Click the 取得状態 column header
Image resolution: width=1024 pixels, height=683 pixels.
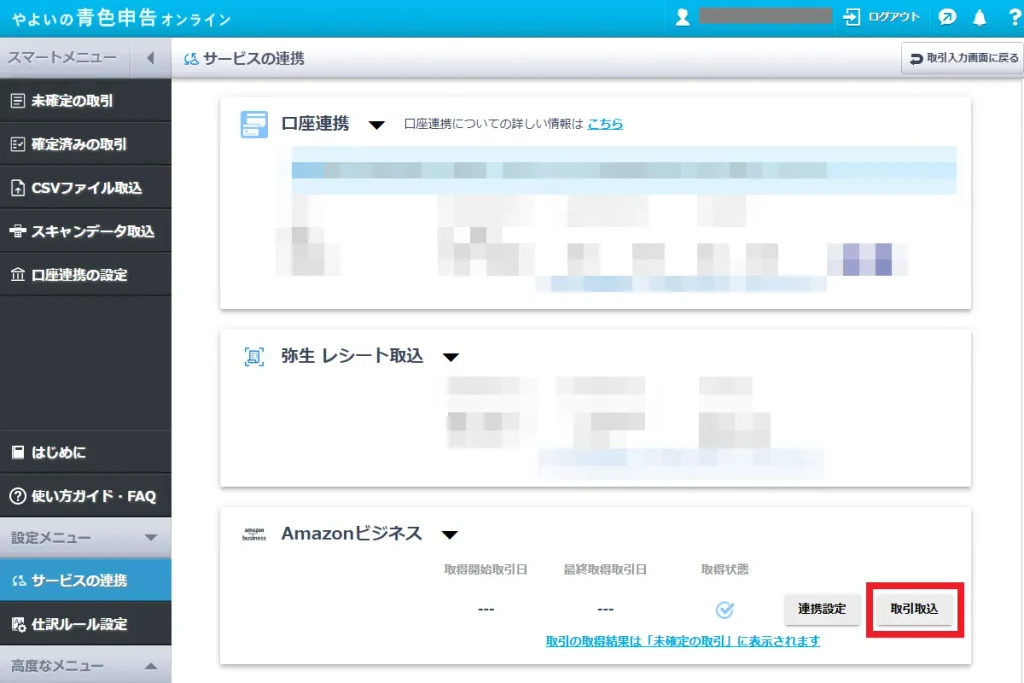click(x=725, y=569)
